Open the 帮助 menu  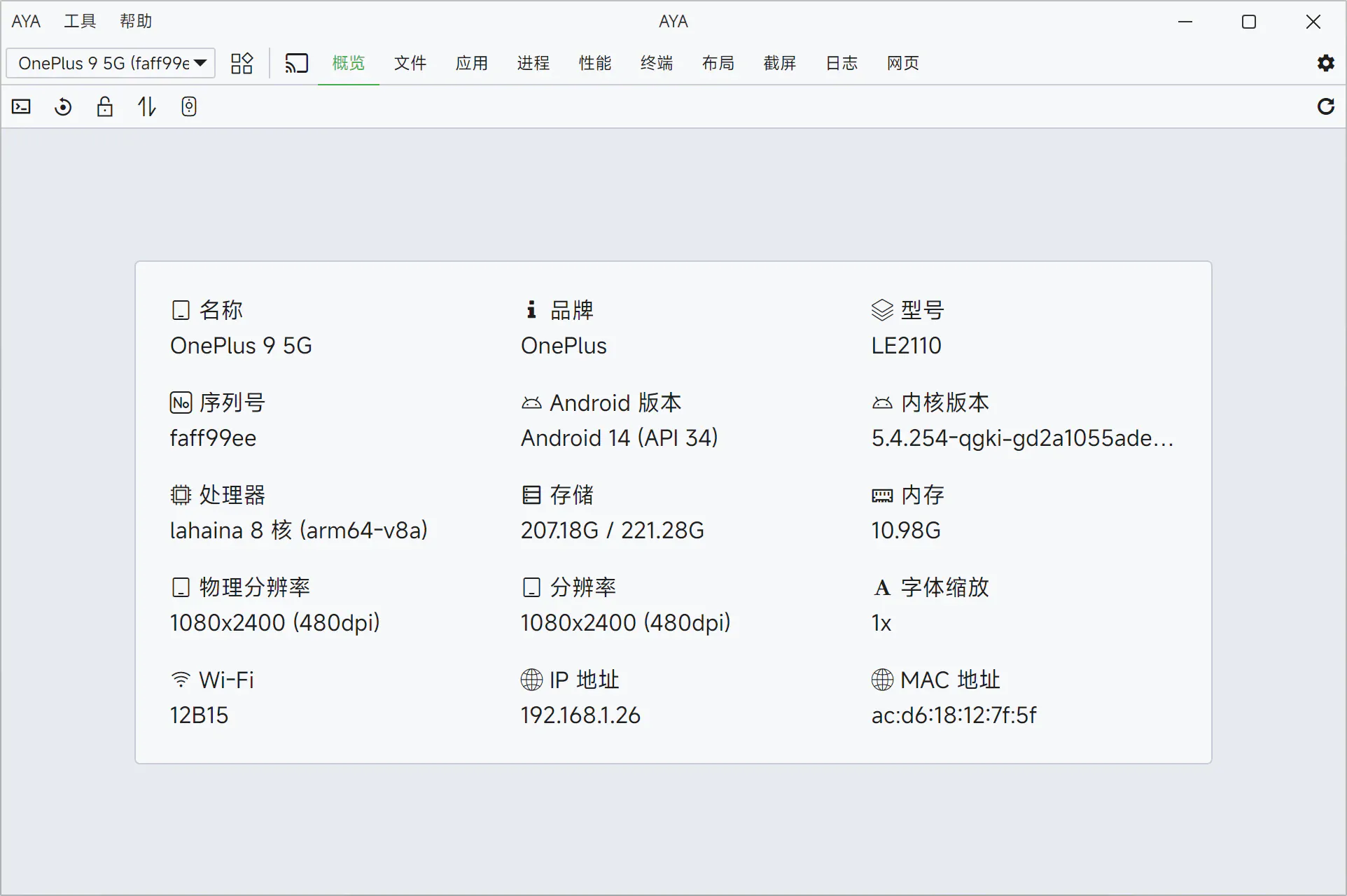(x=136, y=21)
